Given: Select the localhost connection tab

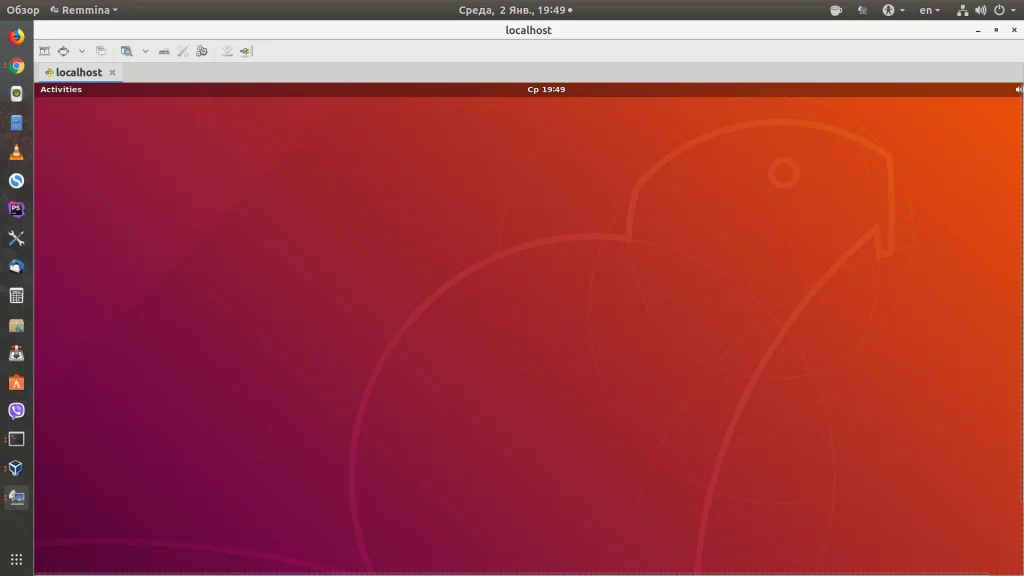Looking at the screenshot, I should (x=73, y=72).
